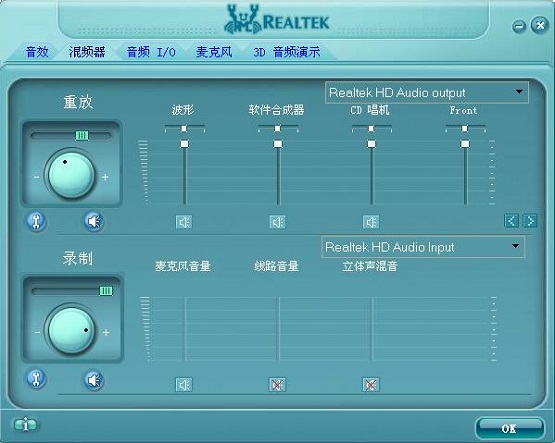Open the 3D 音频演示 tab
The width and height of the screenshot is (555, 443).
coord(287,52)
